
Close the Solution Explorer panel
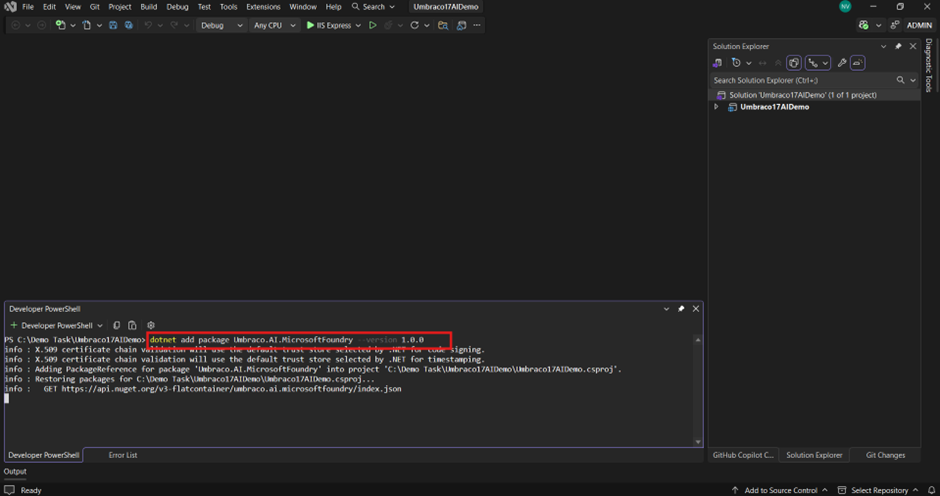click(913, 46)
